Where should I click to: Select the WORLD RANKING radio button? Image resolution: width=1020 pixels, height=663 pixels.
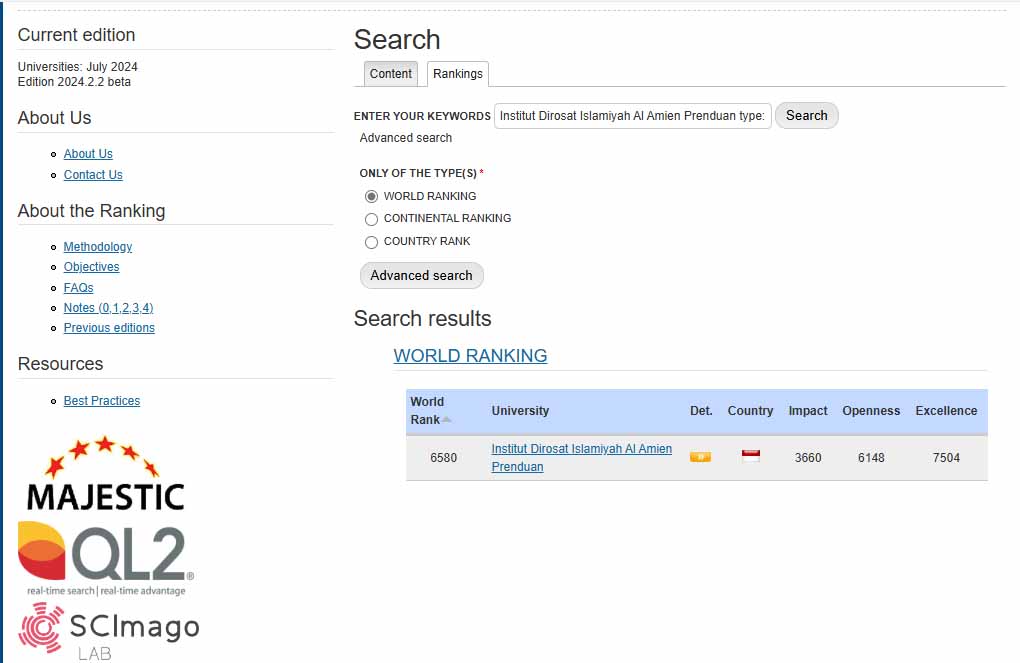point(371,196)
